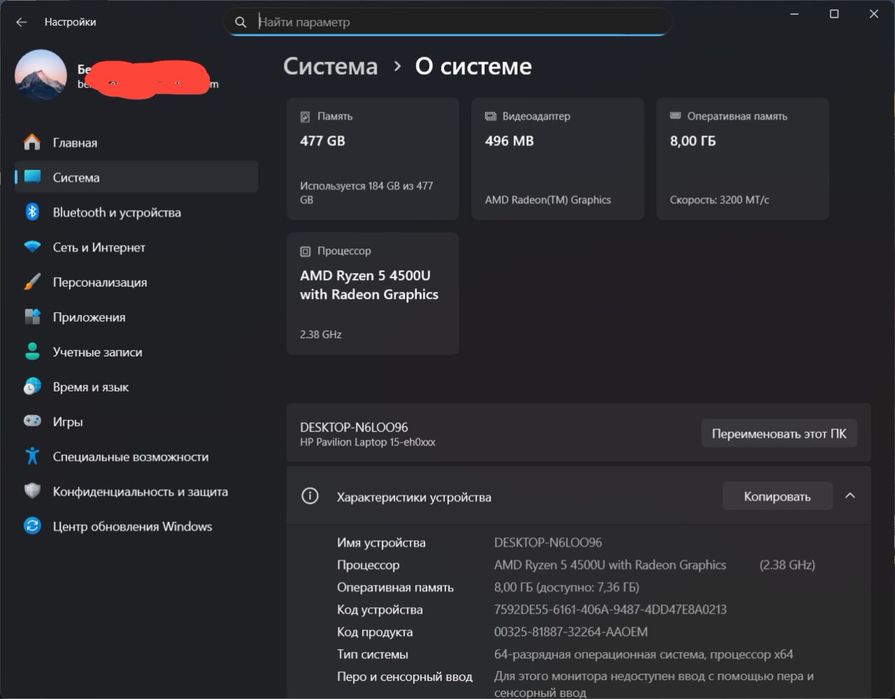
Task: Minimize the Settings window
Action: tap(794, 14)
